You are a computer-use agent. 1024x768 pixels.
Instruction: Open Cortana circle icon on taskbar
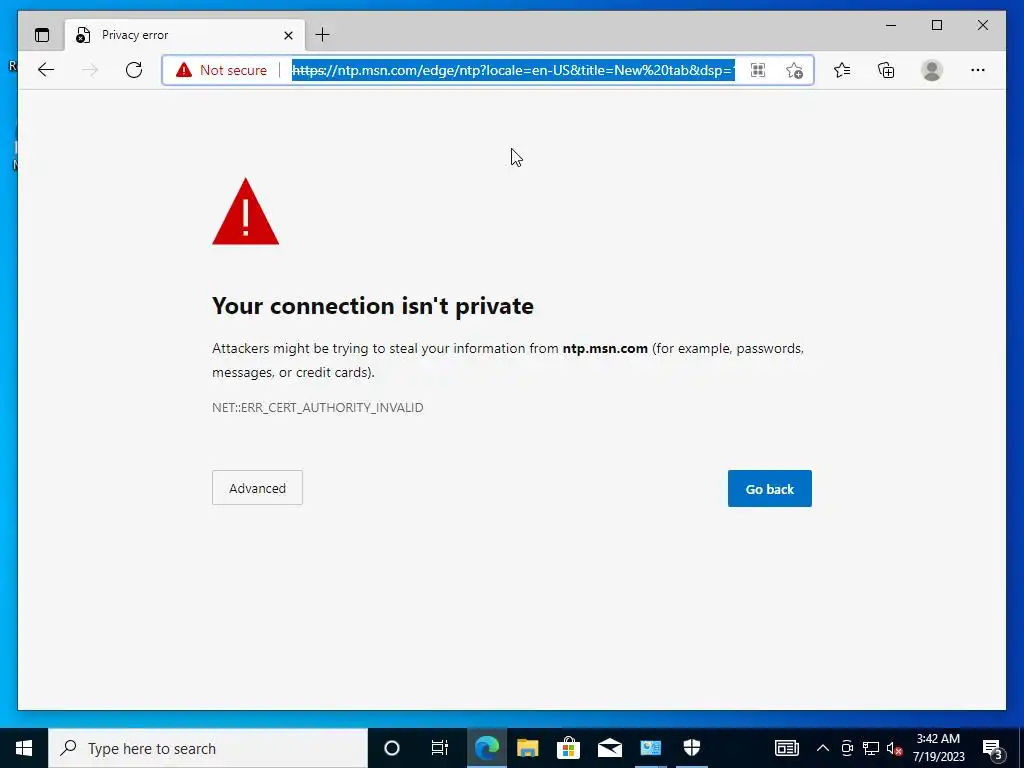click(392, 748)
